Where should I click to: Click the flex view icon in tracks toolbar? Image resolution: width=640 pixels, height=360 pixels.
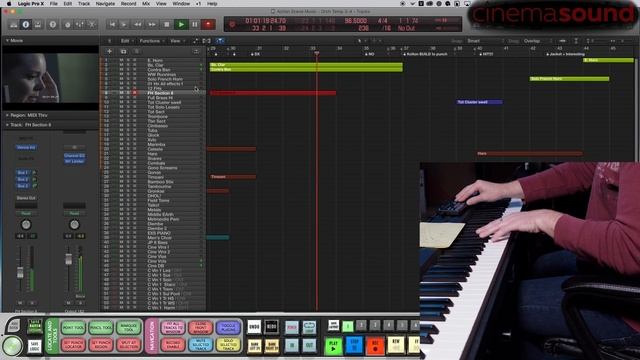coord(207,41)
